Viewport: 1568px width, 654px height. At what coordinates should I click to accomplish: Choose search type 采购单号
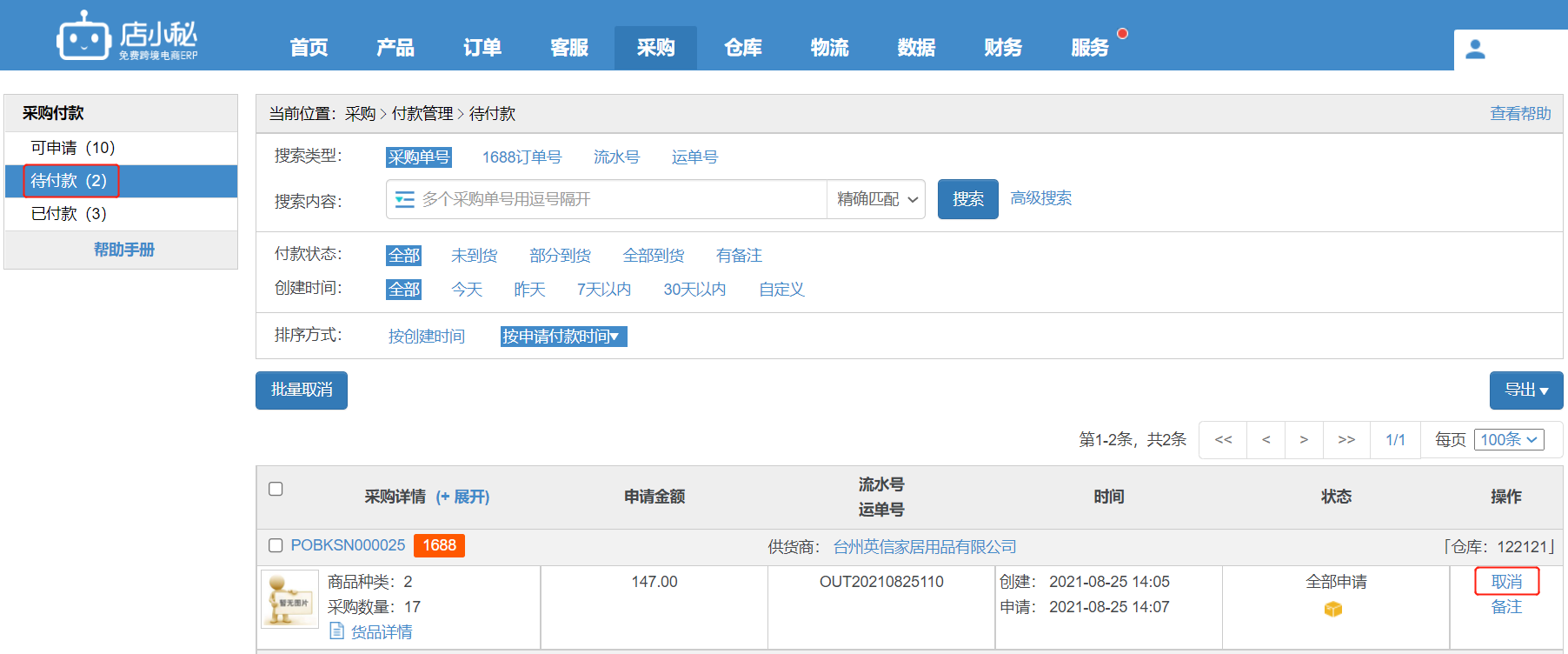pos(419,157)
